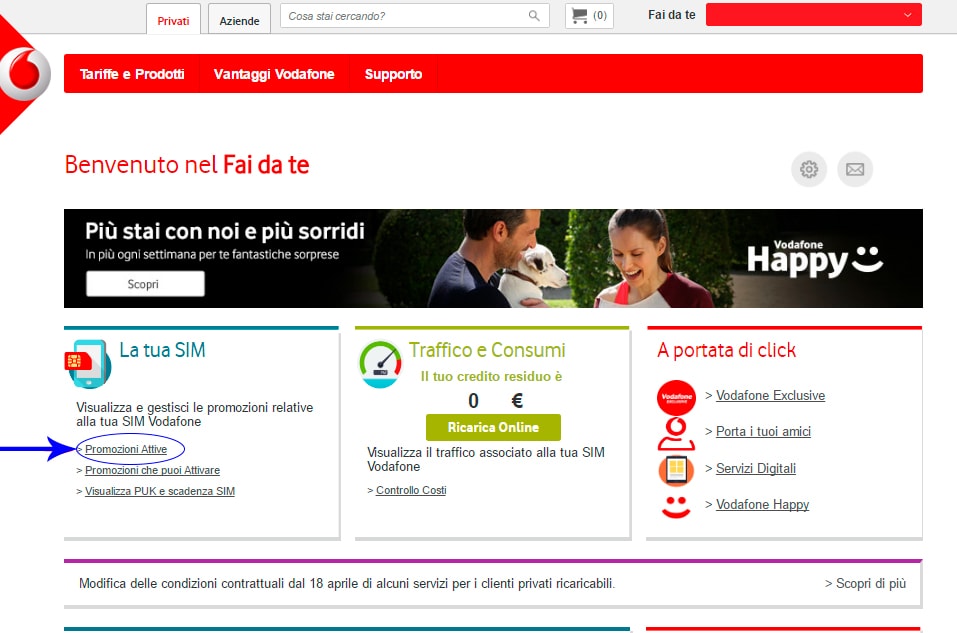Click the Vodafone Exclusive round icon
Screen dimensions: 957x633
pos(676,398)
